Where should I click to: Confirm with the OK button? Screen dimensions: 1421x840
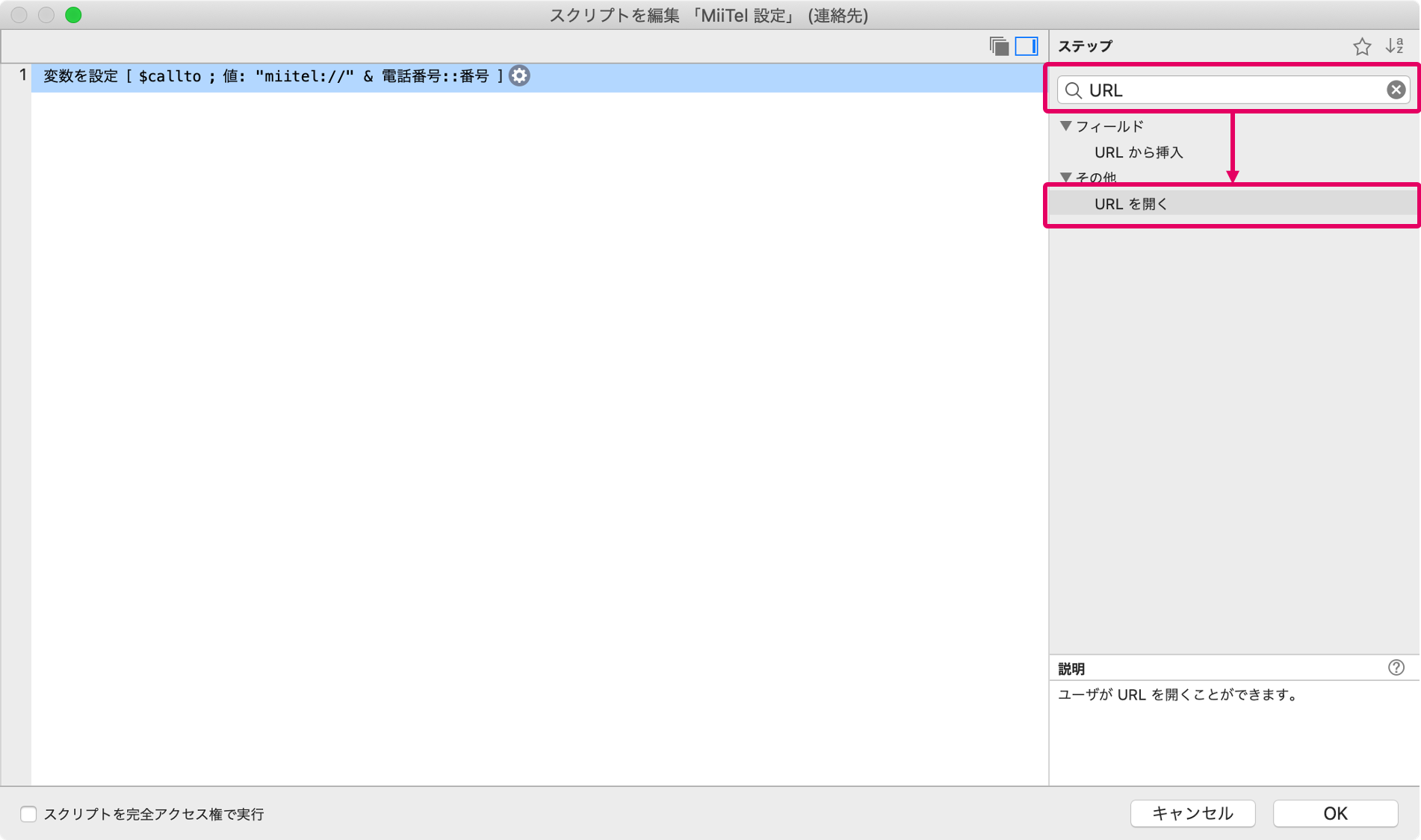click(1335, 813)
